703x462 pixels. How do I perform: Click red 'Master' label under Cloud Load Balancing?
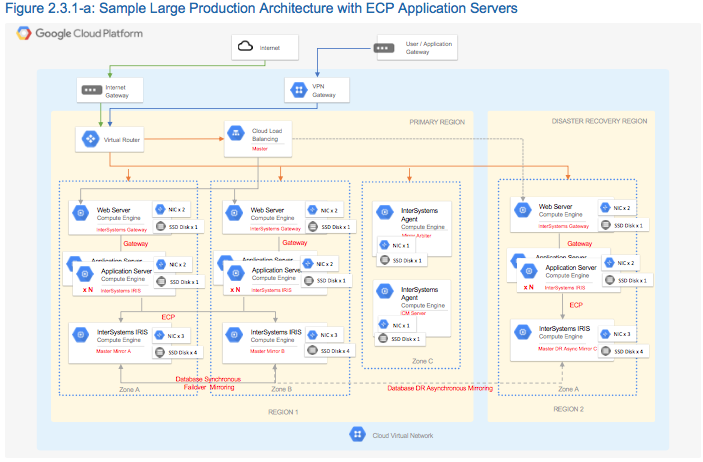tap(260, 148)
